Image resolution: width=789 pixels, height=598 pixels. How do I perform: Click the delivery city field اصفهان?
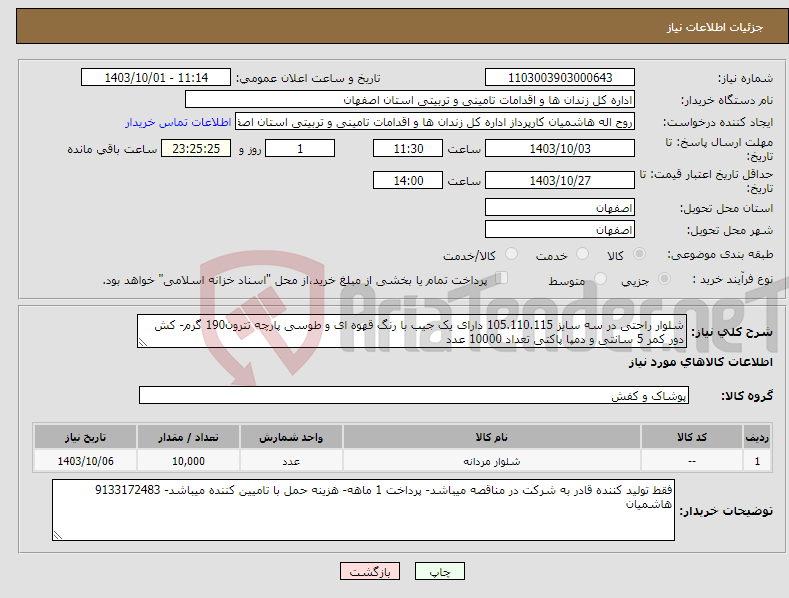coord(560,230)
